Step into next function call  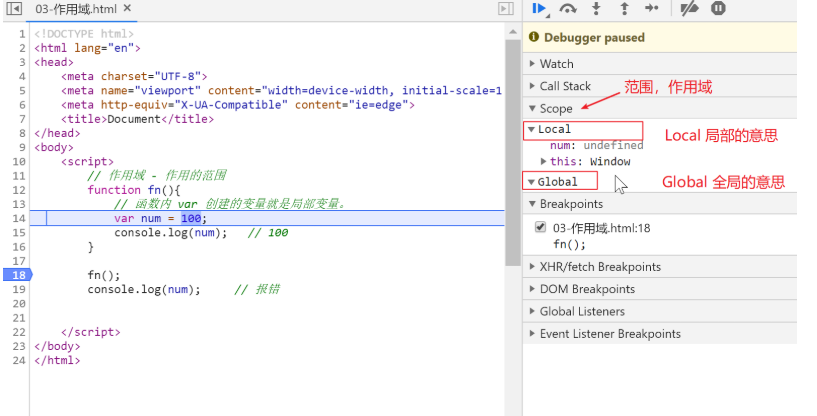click(x=597, y=8)
